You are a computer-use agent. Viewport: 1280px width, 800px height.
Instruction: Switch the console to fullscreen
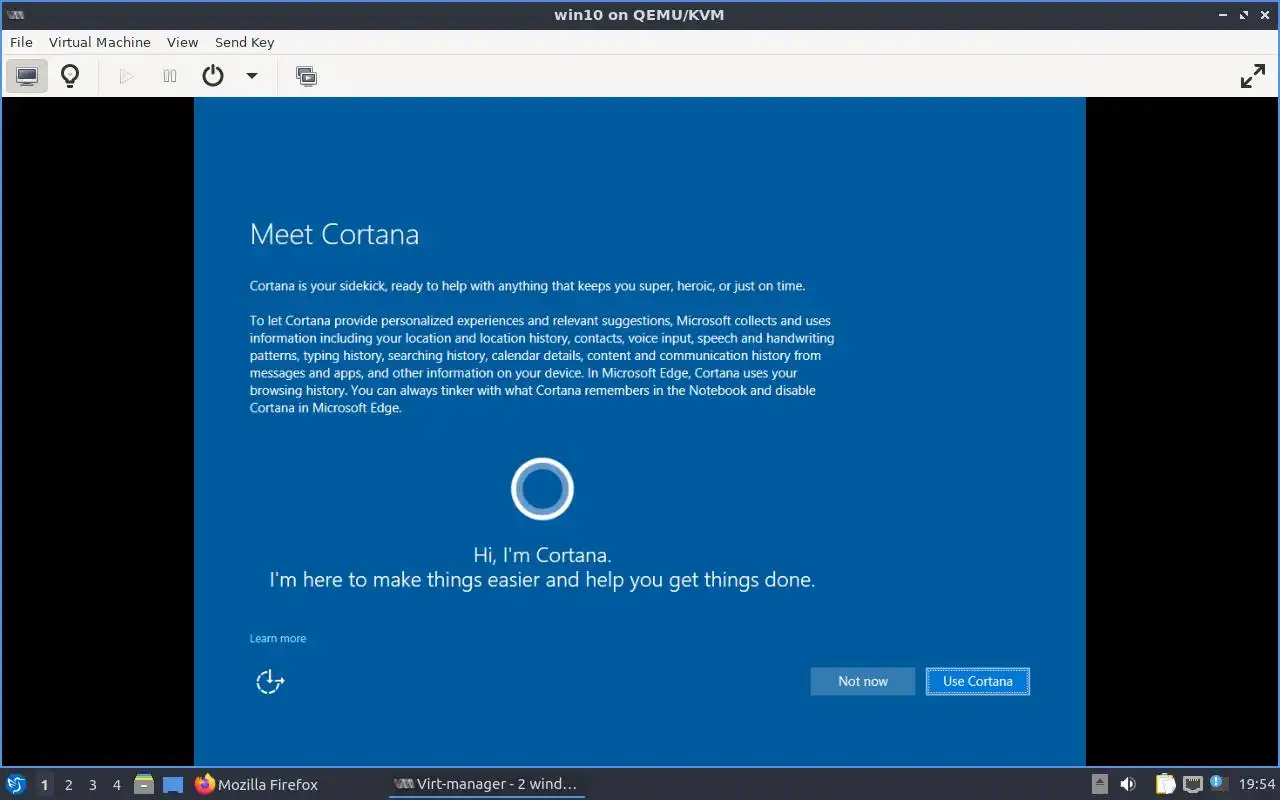tap(1253, 76)
